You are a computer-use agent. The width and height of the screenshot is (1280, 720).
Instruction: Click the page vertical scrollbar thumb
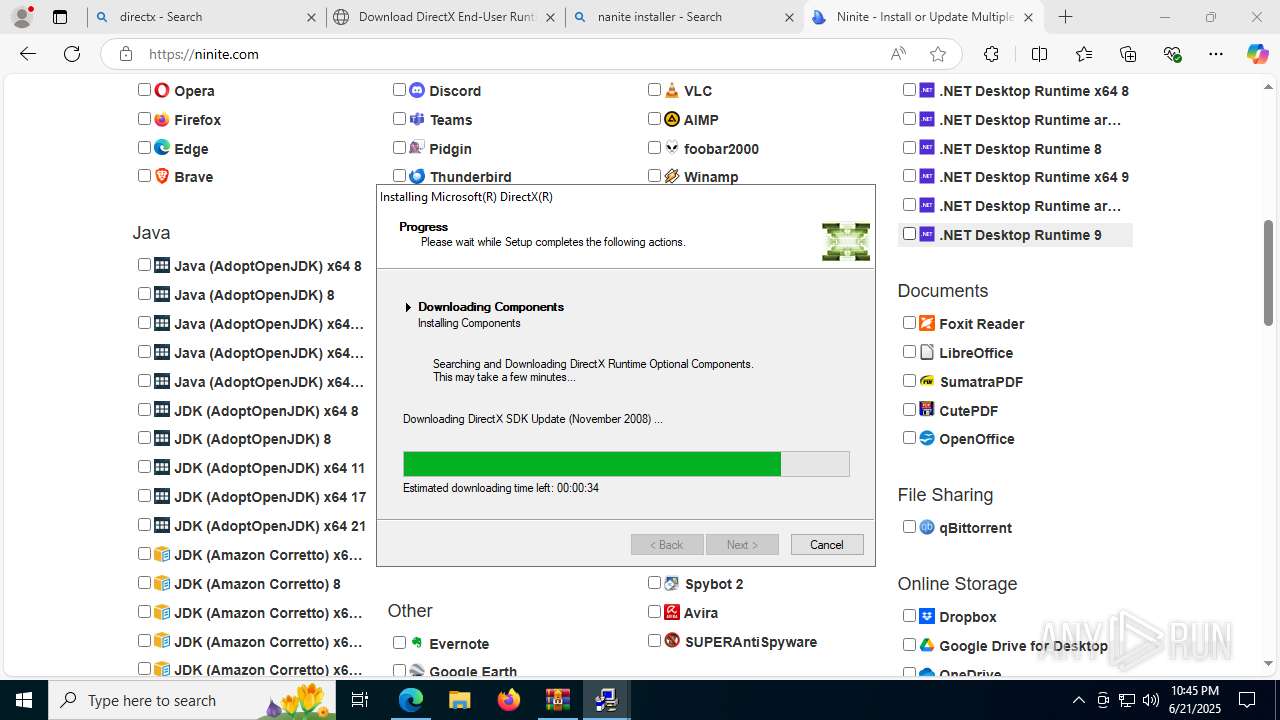(1269, 272)
